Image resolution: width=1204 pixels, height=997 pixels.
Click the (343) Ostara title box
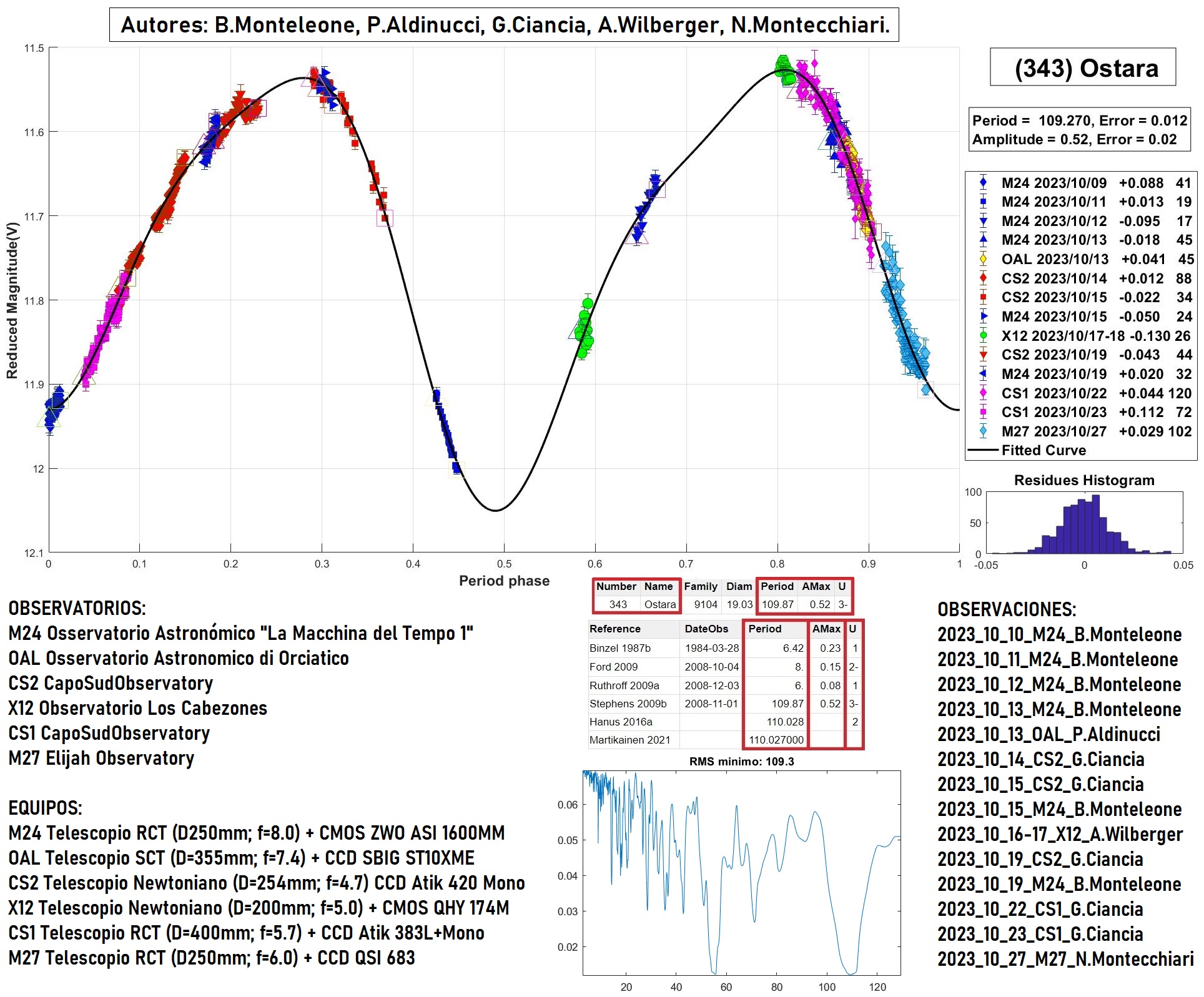coord(1082,67)
